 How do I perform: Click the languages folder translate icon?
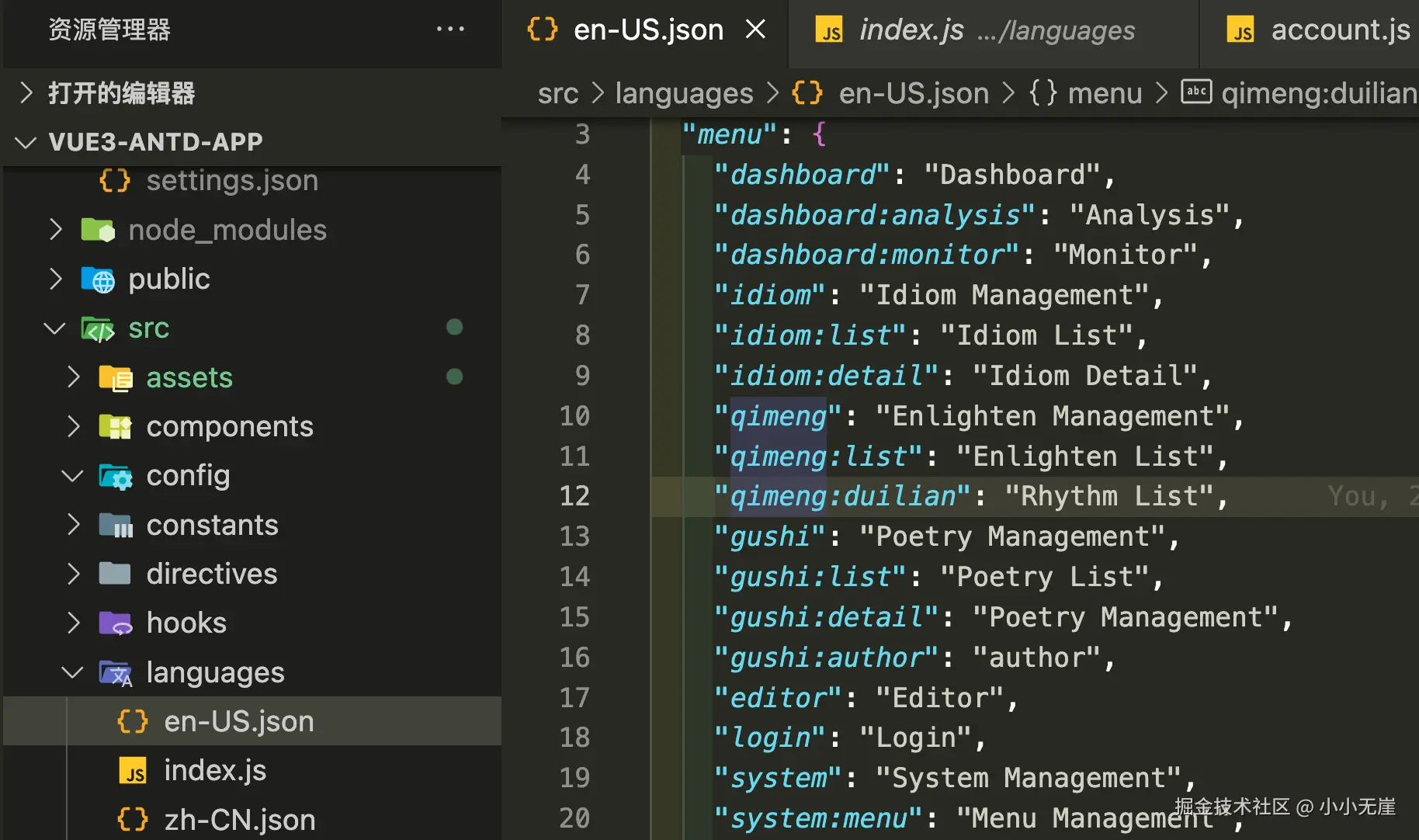click(116, 673)
